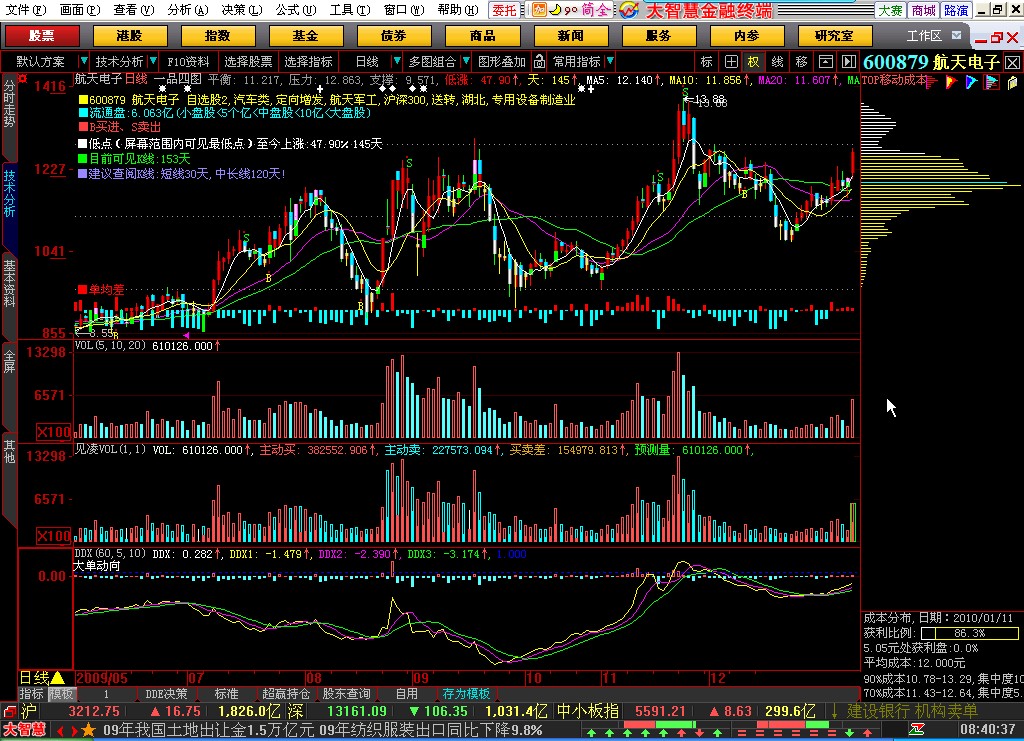
Task: Toggle the 权 rights-adjustment button
Action: [x=754, y=61]
